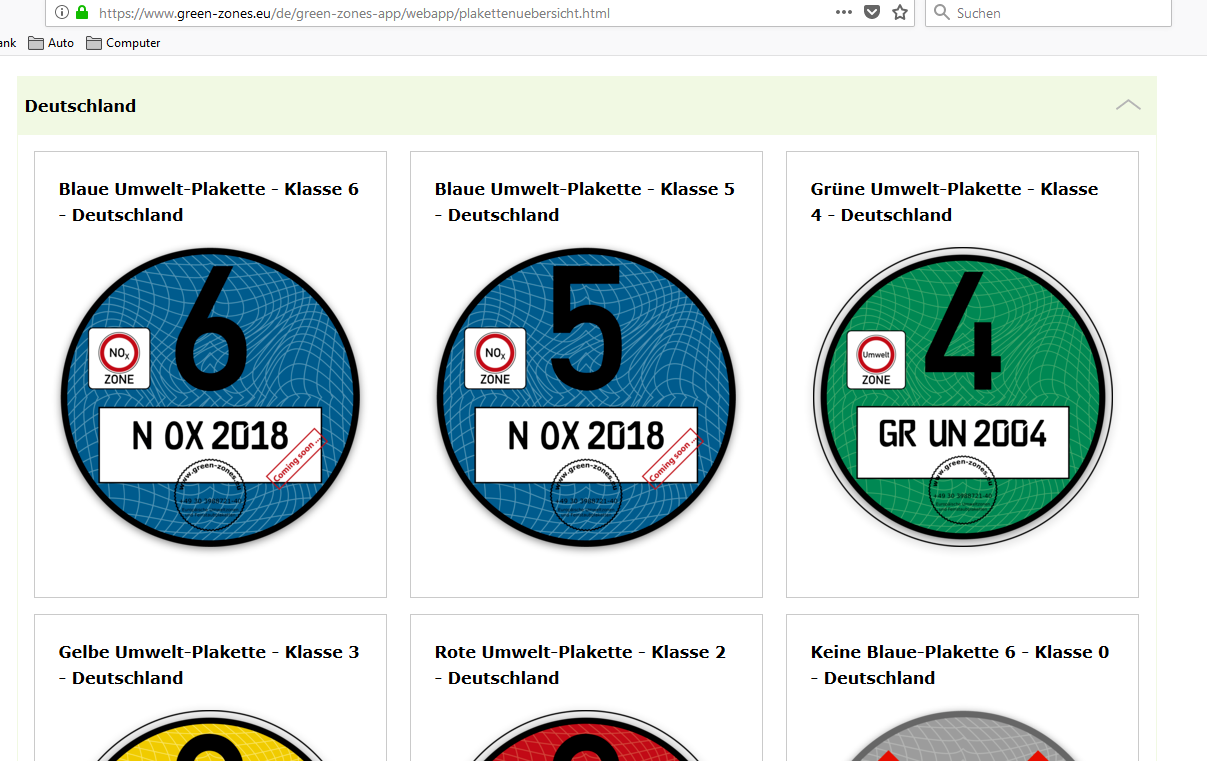The width and height of the screenshot is (1207, 761).
Task: Select the blue number 6 badge image
Action: (210, 397)
